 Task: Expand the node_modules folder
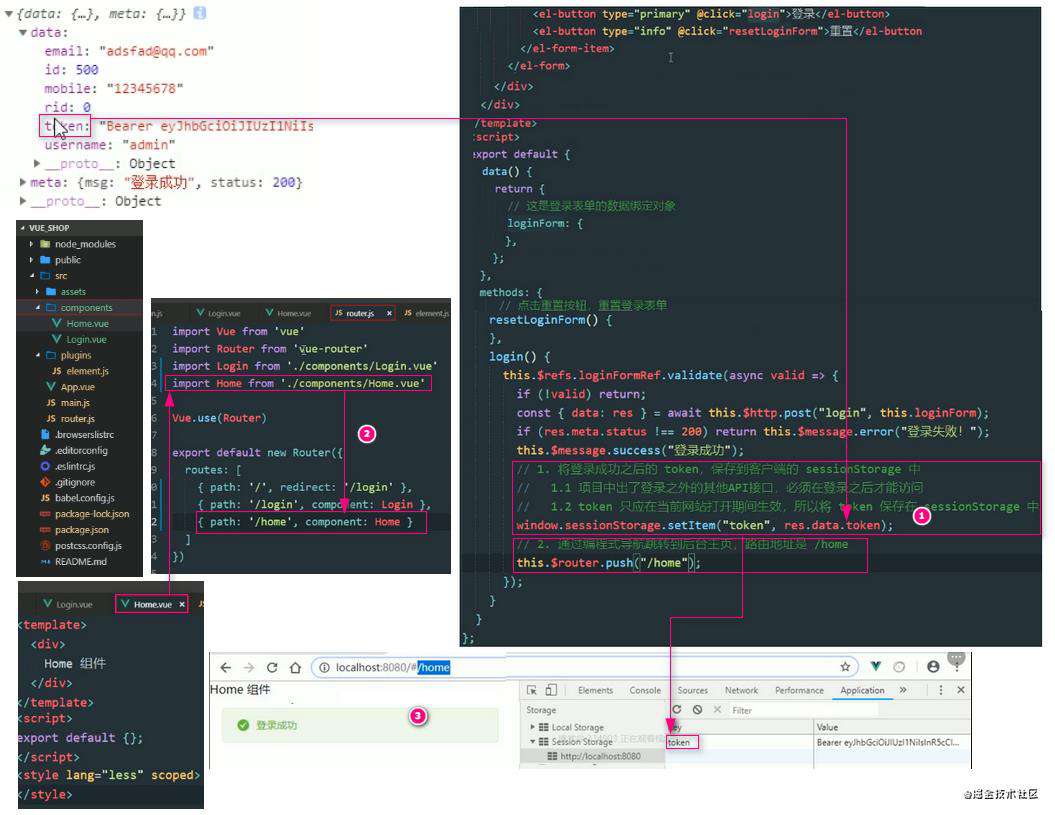click(31, 244)
